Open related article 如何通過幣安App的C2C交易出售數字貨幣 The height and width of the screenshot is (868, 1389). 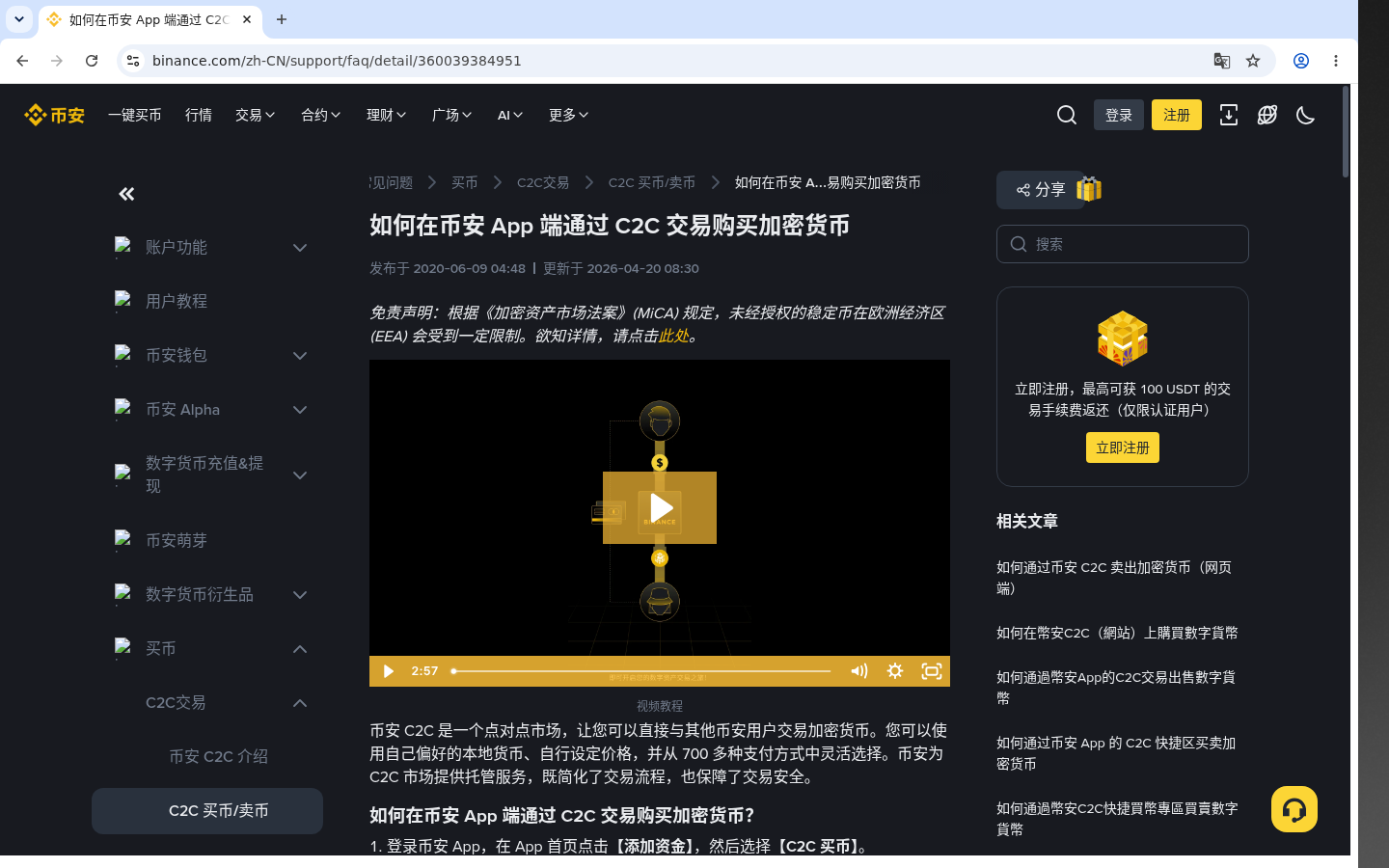pyautogui.click(x=1116, y=688)
